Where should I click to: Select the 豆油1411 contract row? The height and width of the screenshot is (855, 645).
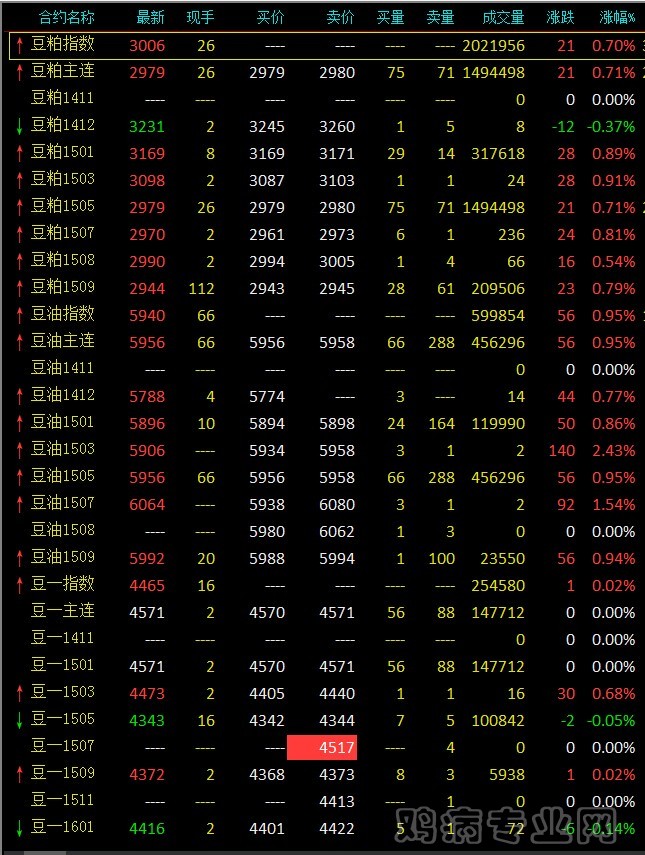point(326,369)
